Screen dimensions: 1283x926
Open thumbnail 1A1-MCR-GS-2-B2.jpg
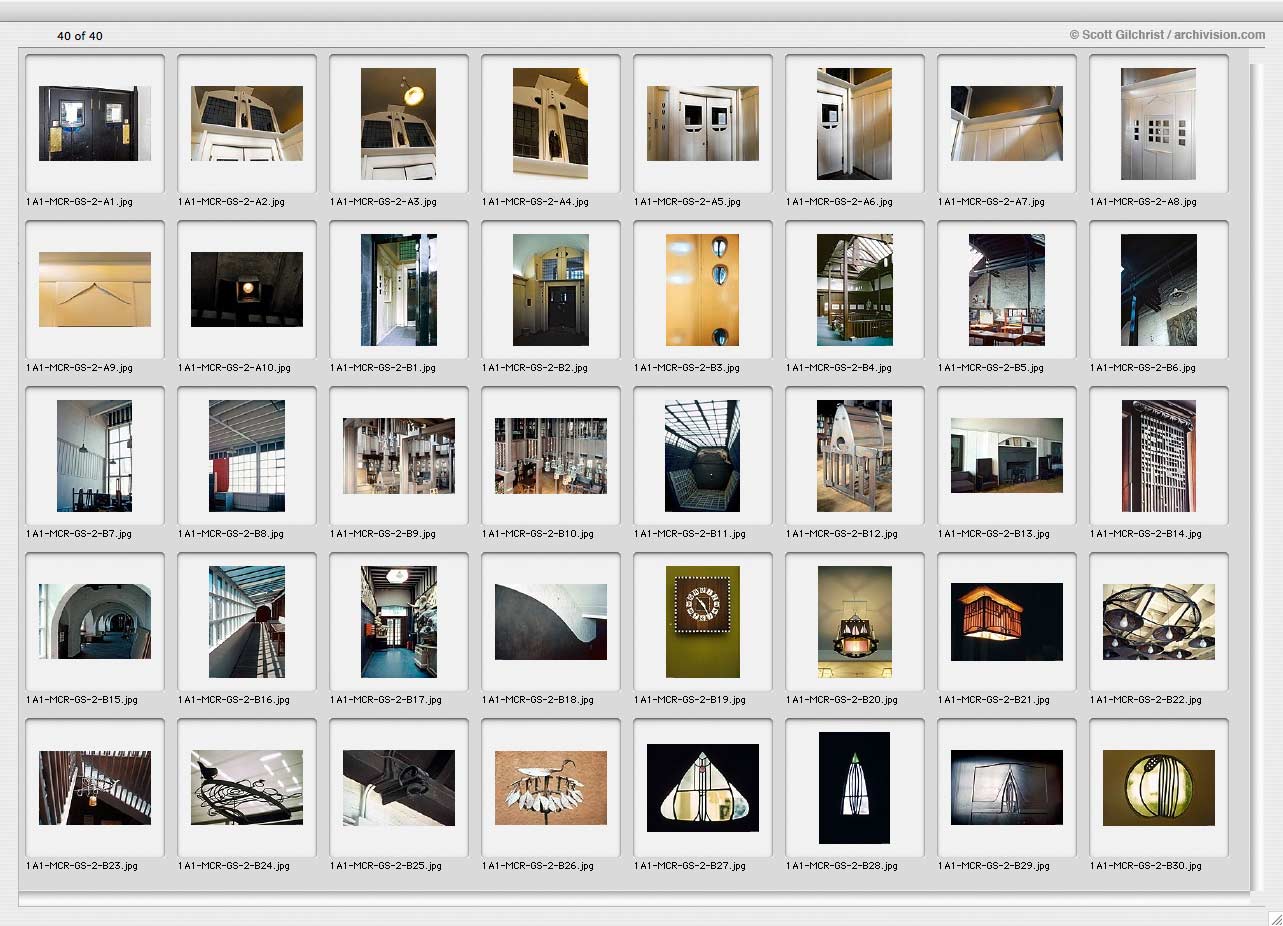(551, 290)
